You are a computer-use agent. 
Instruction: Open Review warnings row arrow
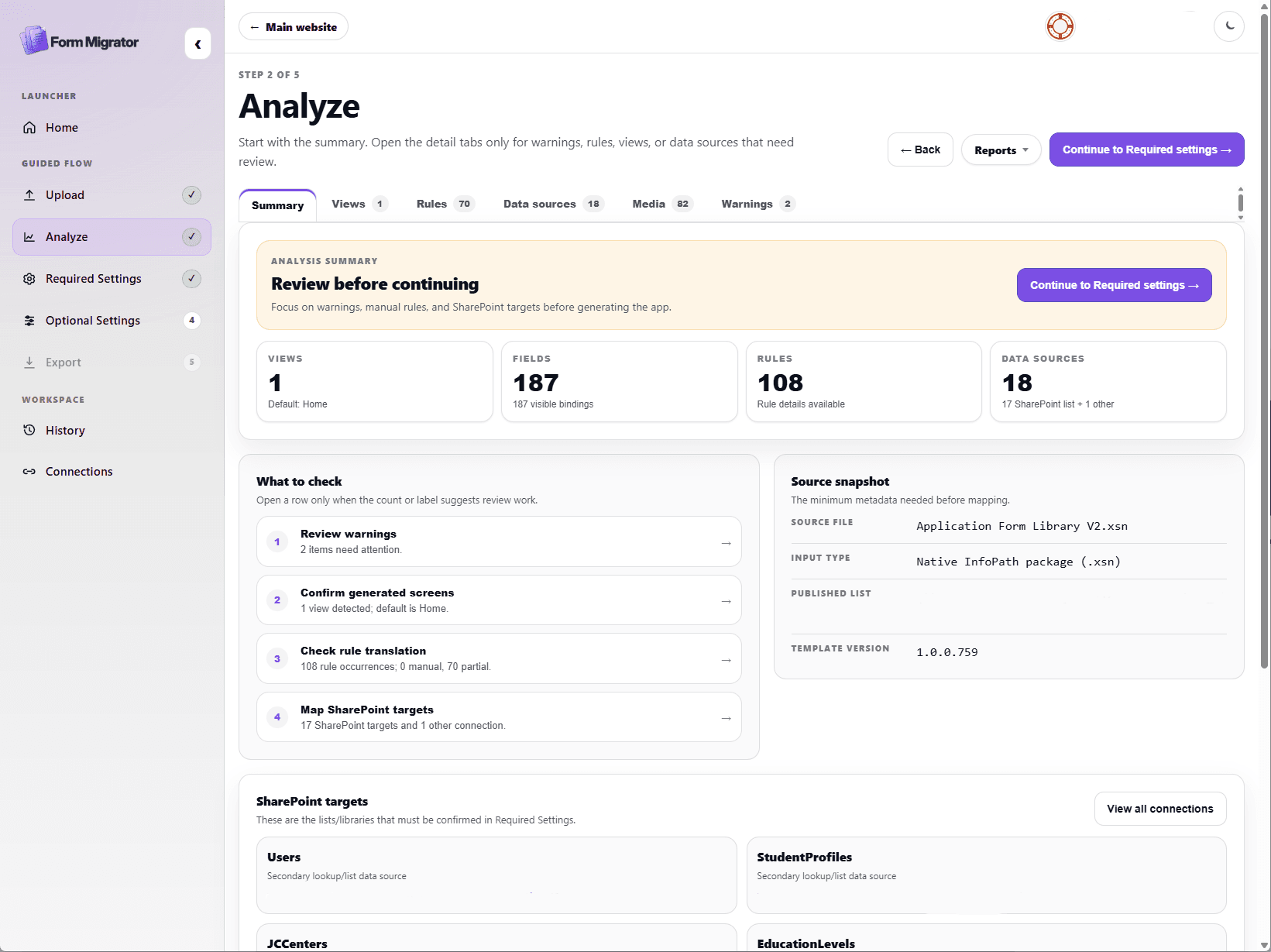coord(726,543)
